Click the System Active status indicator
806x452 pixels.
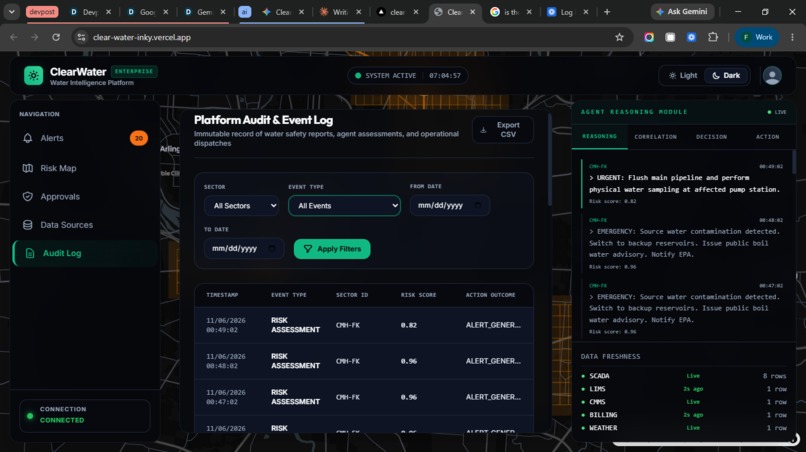pyautogui.click(x=408, y=76)
